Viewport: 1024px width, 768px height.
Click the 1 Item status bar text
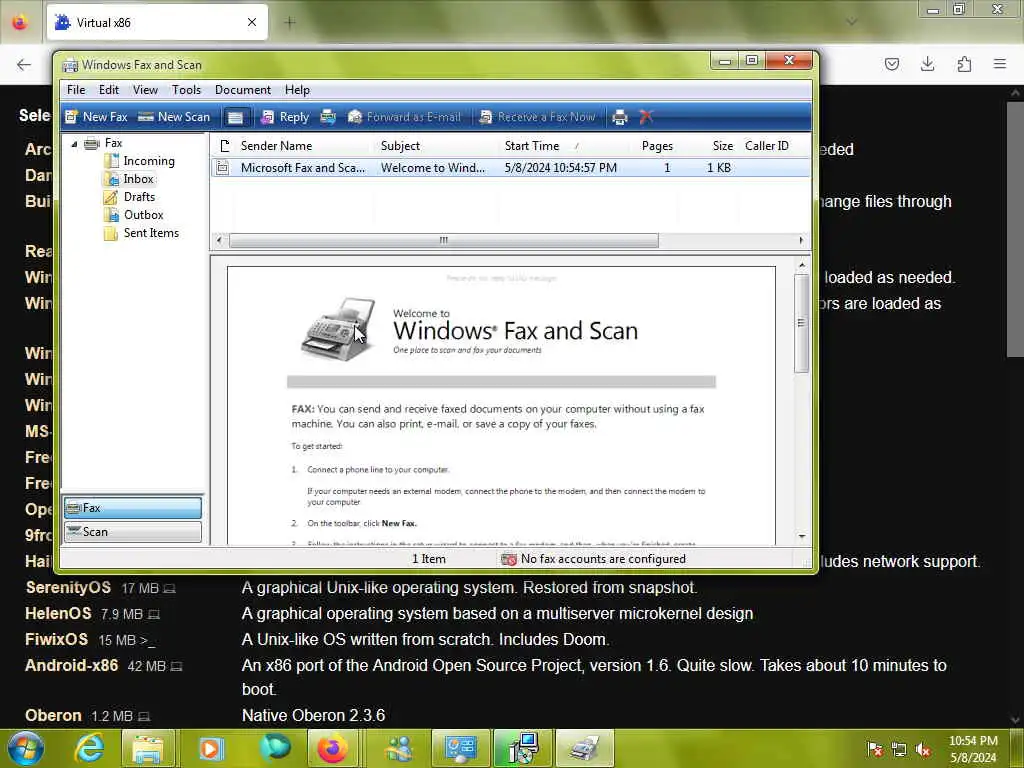[428, 559]
